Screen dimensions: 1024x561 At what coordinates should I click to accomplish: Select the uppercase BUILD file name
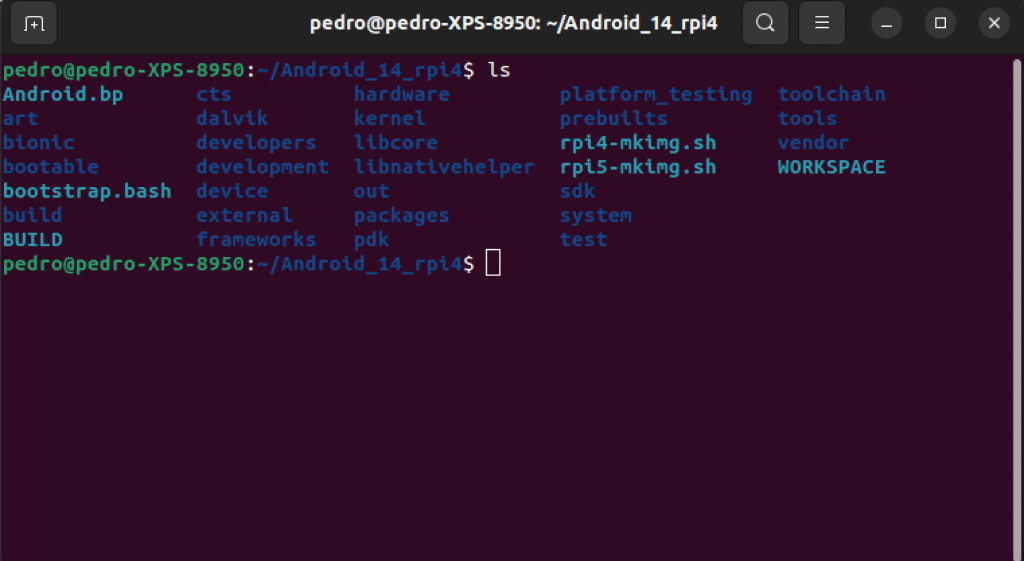point(33,239)
